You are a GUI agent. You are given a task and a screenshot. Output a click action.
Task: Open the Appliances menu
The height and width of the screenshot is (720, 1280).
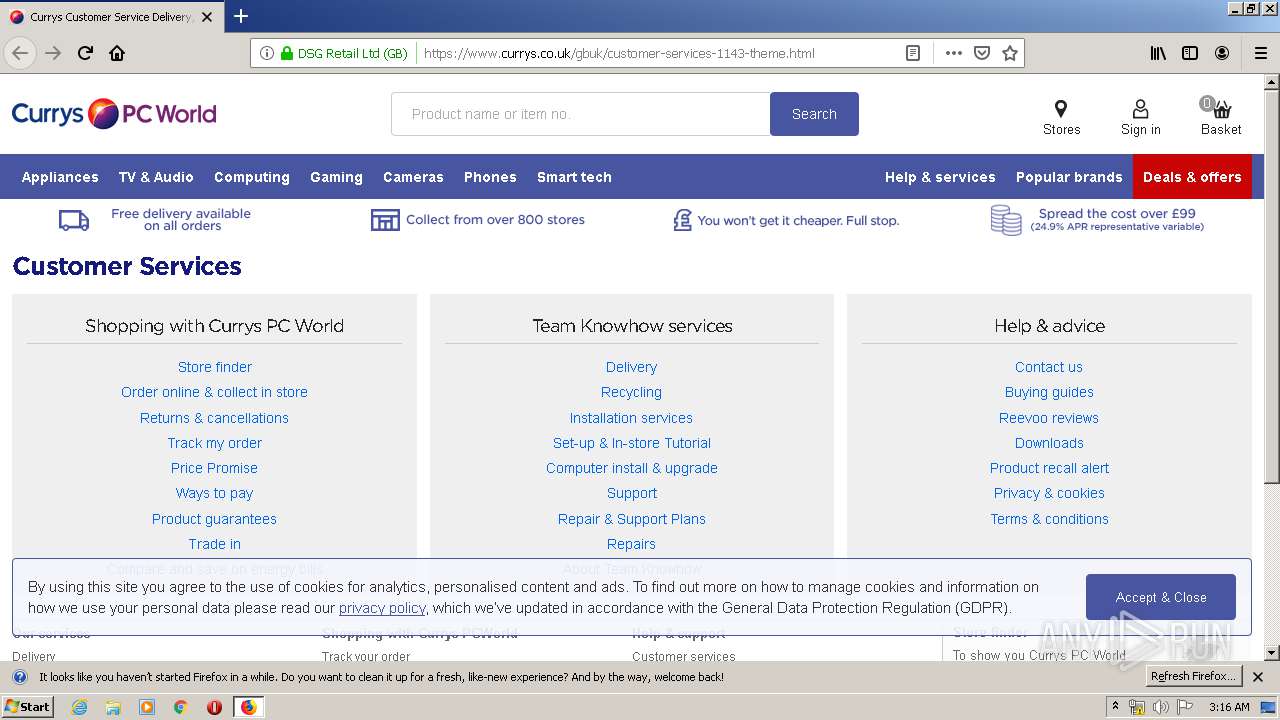coord(60,177)
